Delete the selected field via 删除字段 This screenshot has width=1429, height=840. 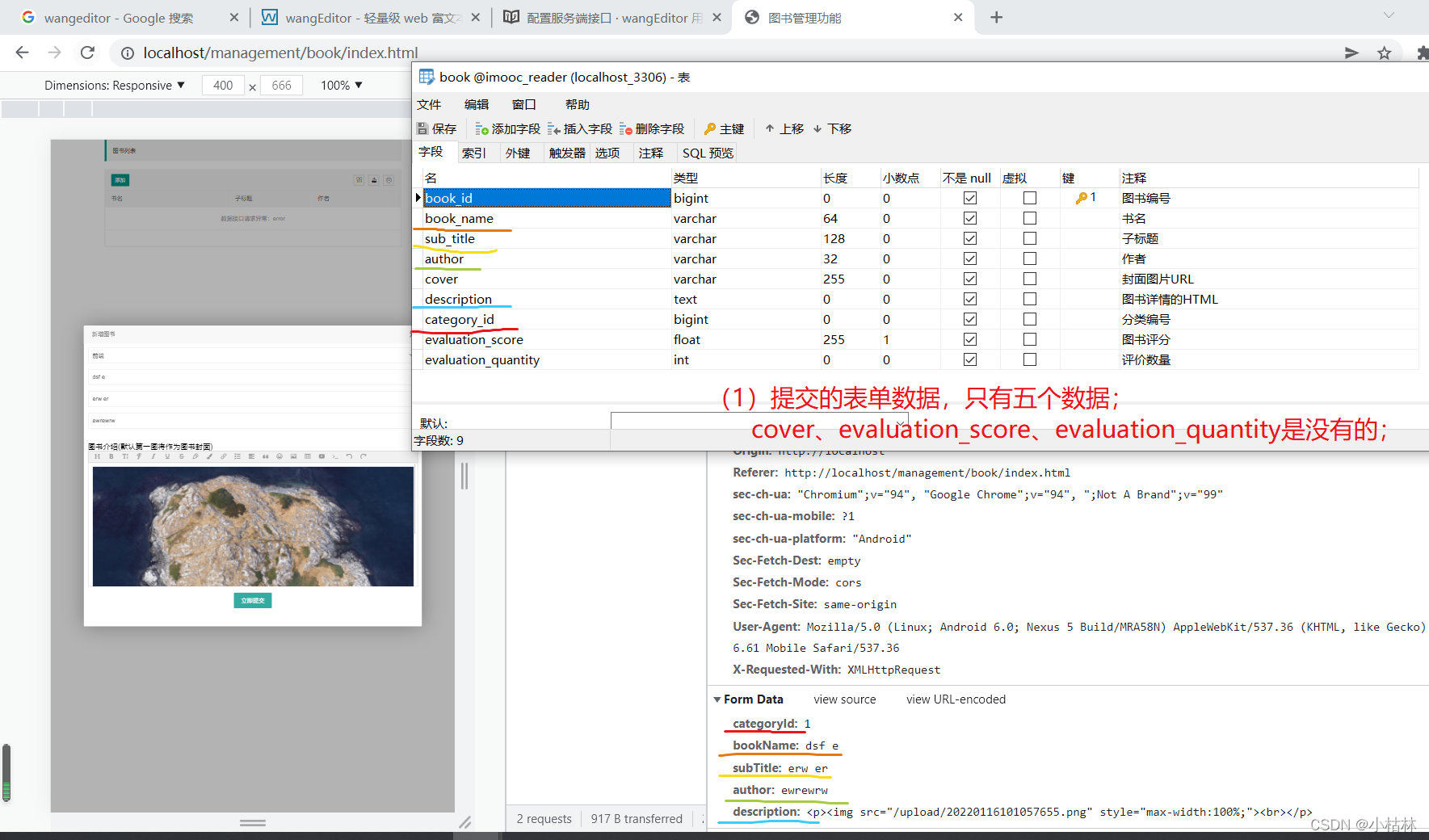pyautogui.click(x=653, y=128)
